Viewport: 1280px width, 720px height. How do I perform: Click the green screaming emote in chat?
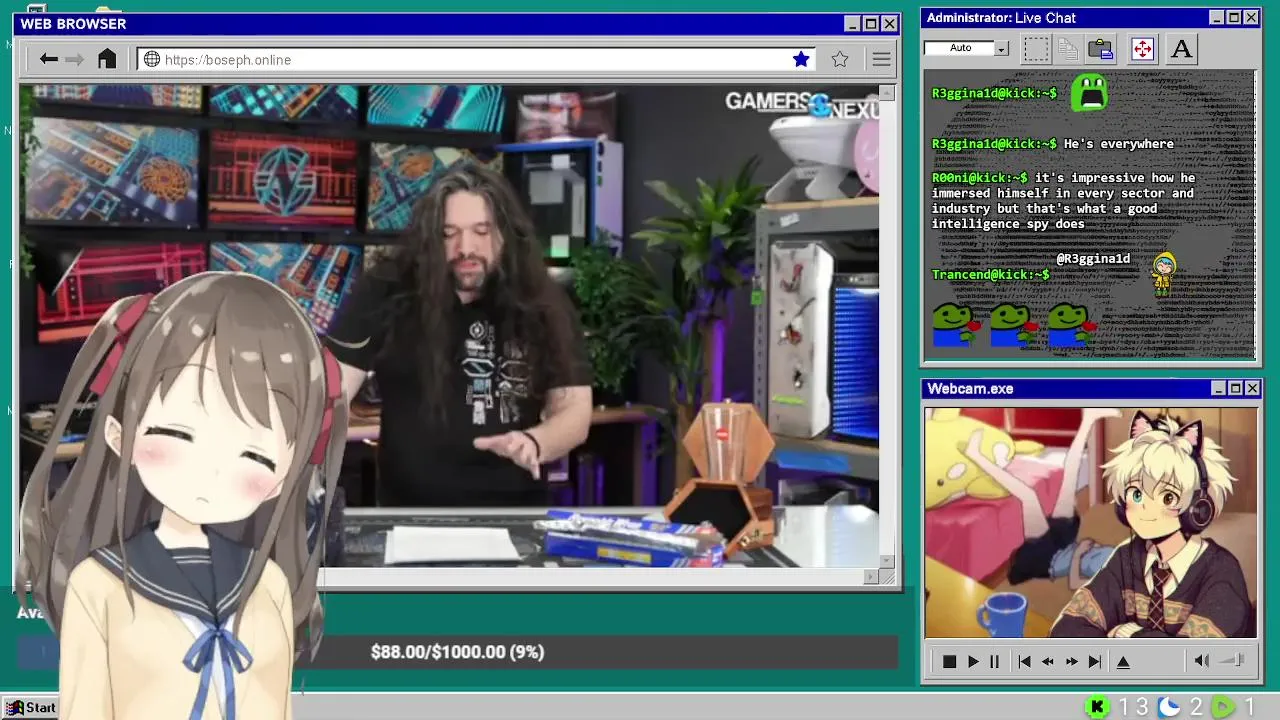click(1089, 93)
